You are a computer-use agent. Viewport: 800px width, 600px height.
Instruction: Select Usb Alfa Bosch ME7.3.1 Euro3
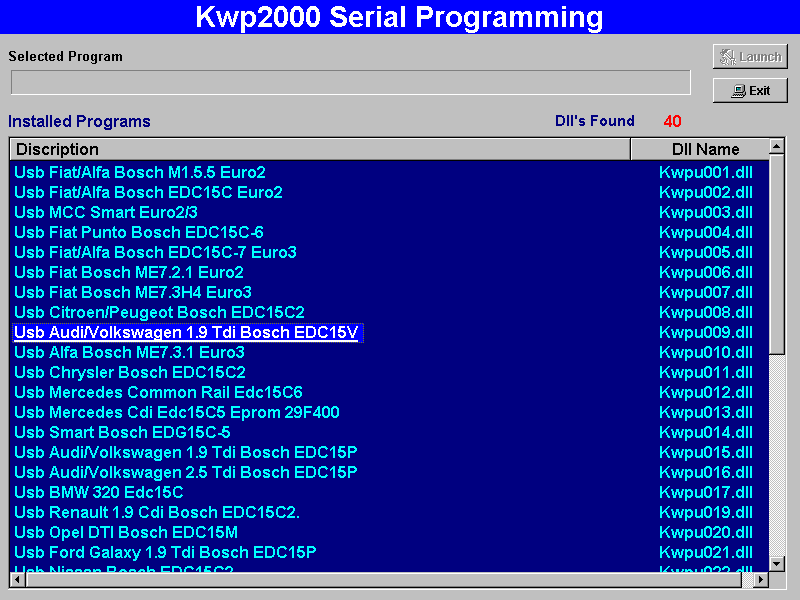tap(129, 353)
